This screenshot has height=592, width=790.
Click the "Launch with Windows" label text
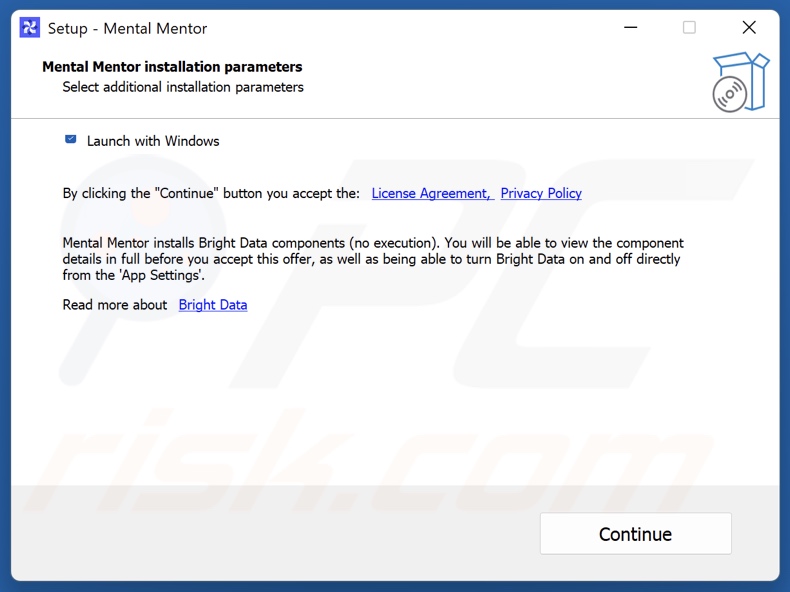(153, 141)
